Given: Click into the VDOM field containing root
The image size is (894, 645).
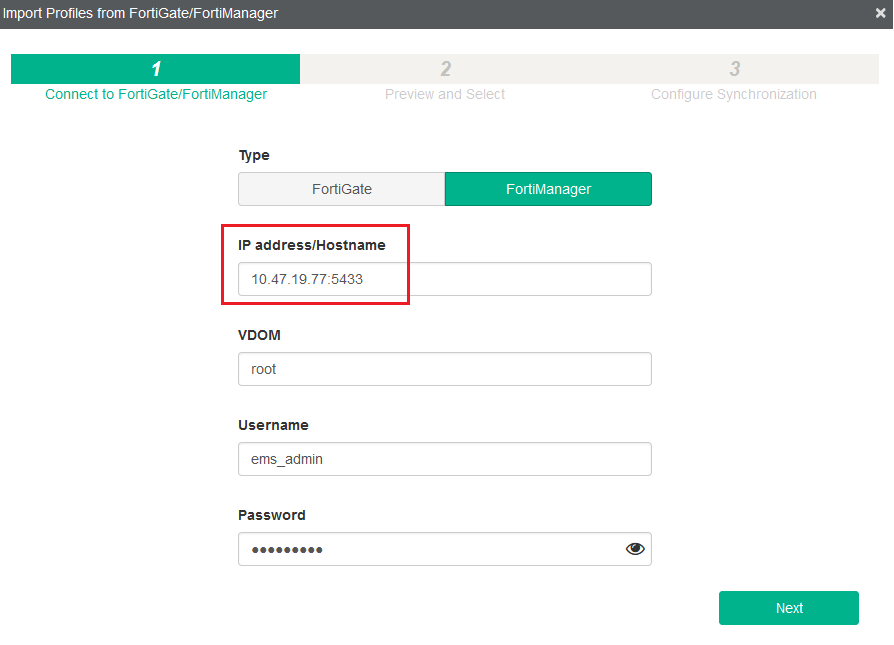Looking at the screenshot, I should [444, 369].
